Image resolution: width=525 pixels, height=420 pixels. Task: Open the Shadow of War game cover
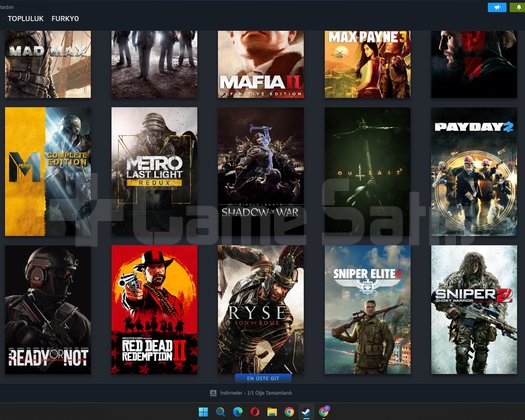pyautogui.click(x=261, y=171)
